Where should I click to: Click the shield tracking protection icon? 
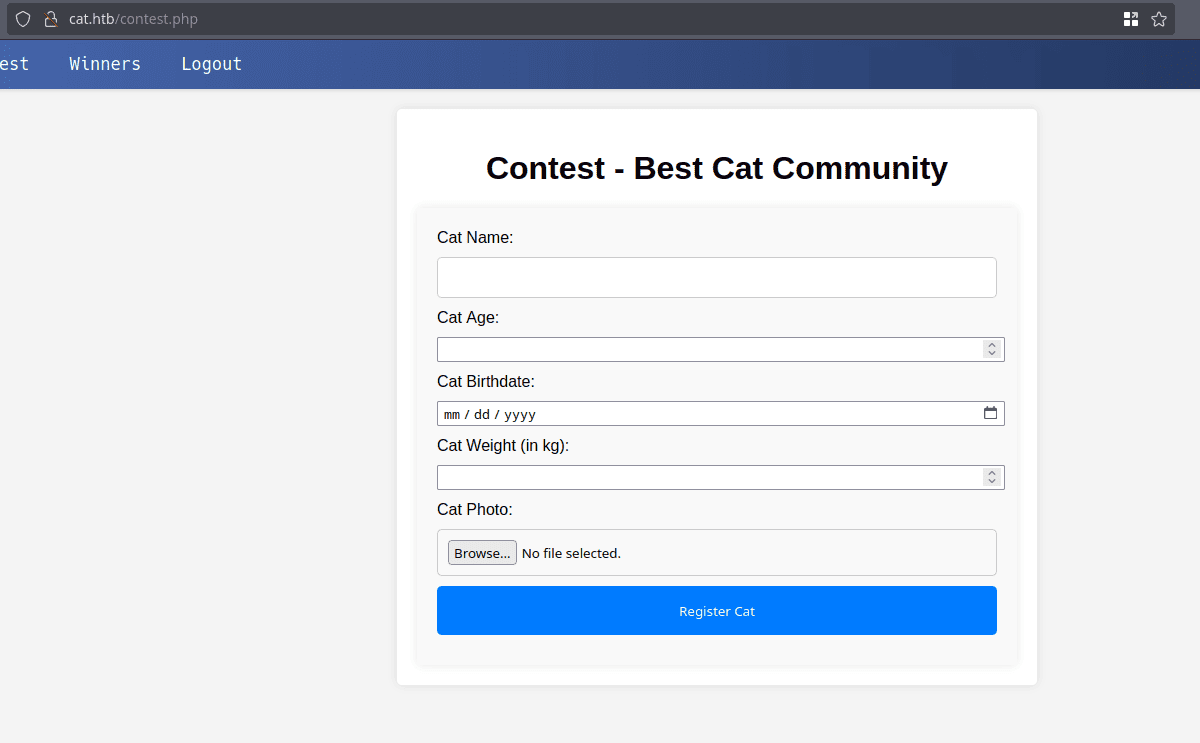(x=22, y=19)
